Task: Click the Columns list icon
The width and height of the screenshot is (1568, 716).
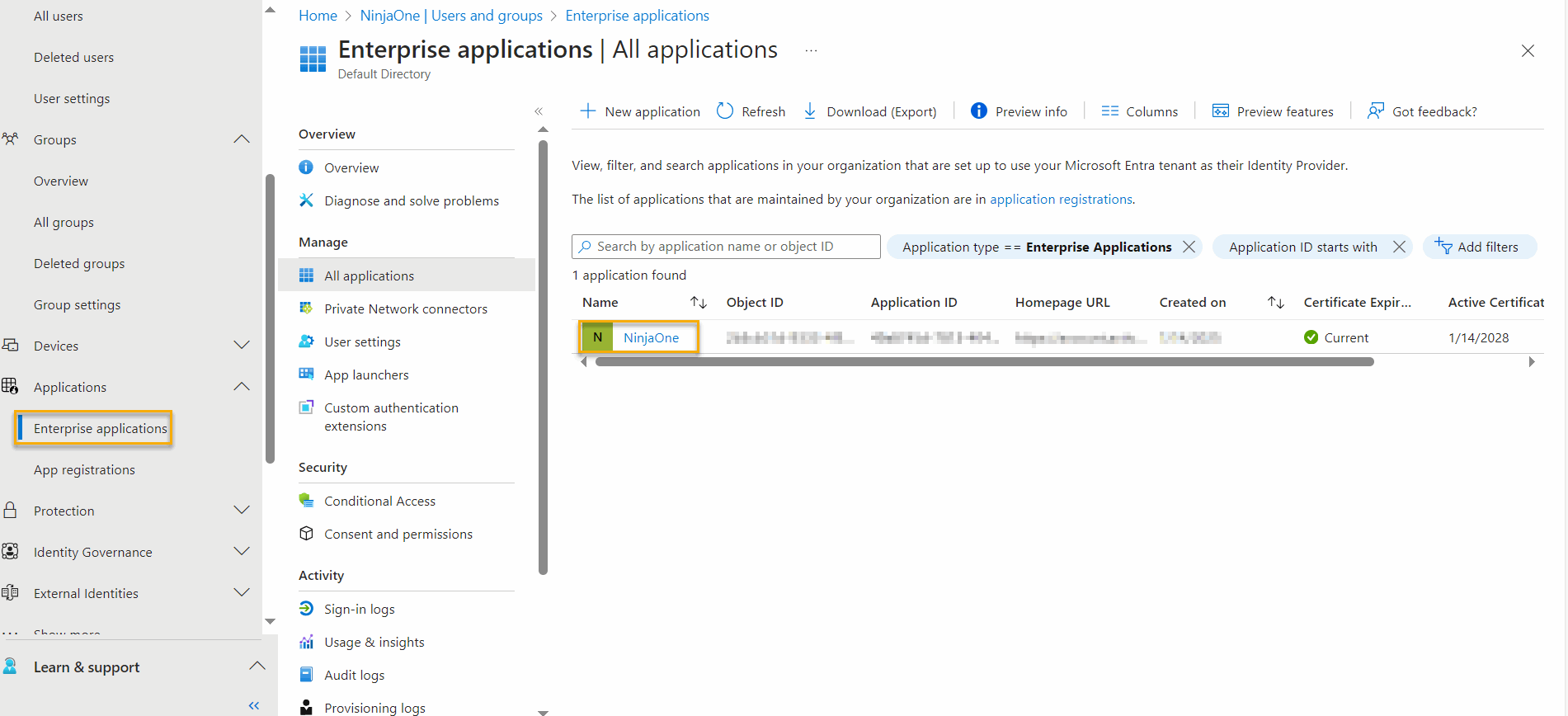Action: (x=1110, y=111)
